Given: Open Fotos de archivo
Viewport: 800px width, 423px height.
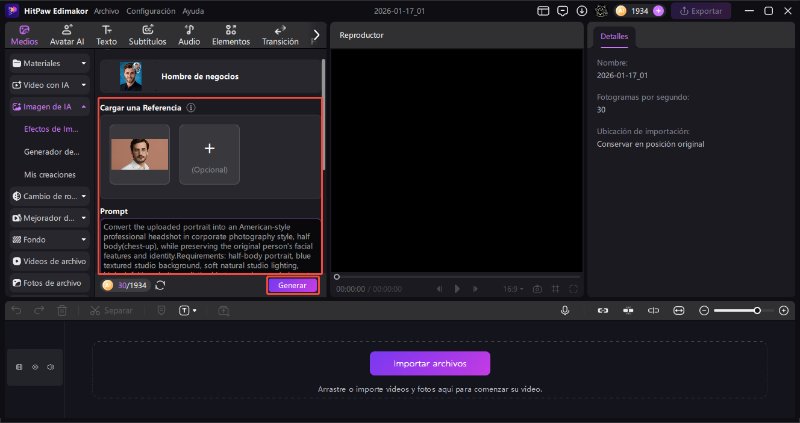Looking at the screenshot, I should [49, 283].
